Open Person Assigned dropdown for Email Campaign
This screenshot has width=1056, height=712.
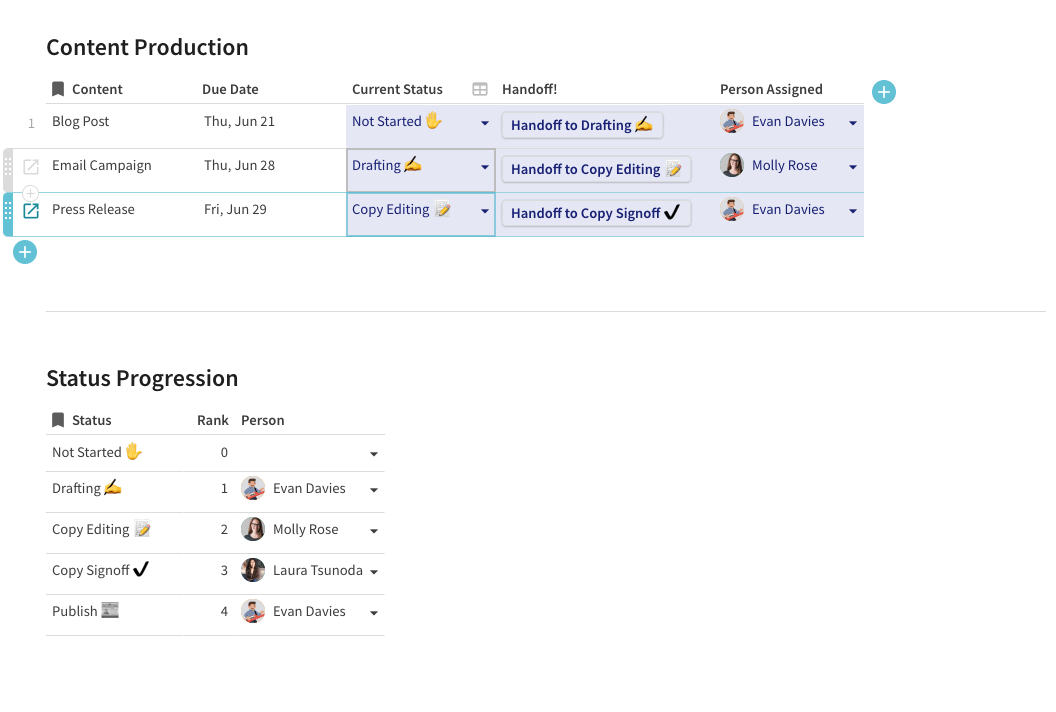853,167
